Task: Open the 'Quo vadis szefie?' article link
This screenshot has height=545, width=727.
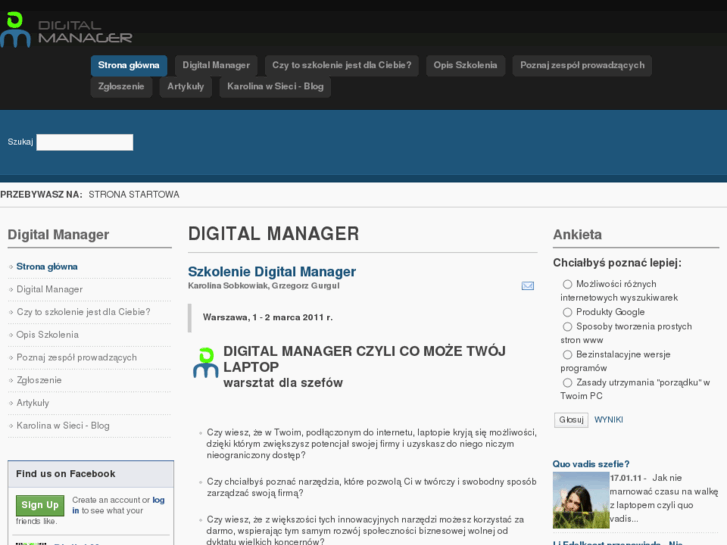Action: [x=591, y=464]
